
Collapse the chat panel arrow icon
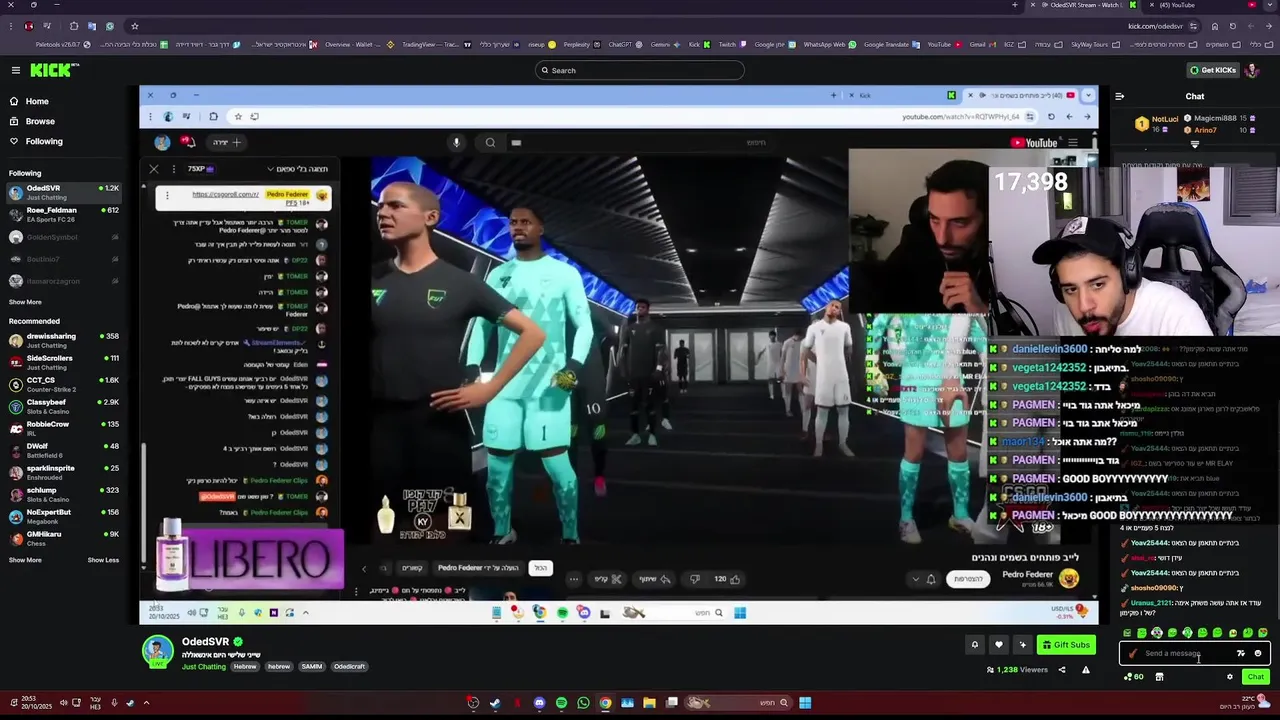(1119, 96)
